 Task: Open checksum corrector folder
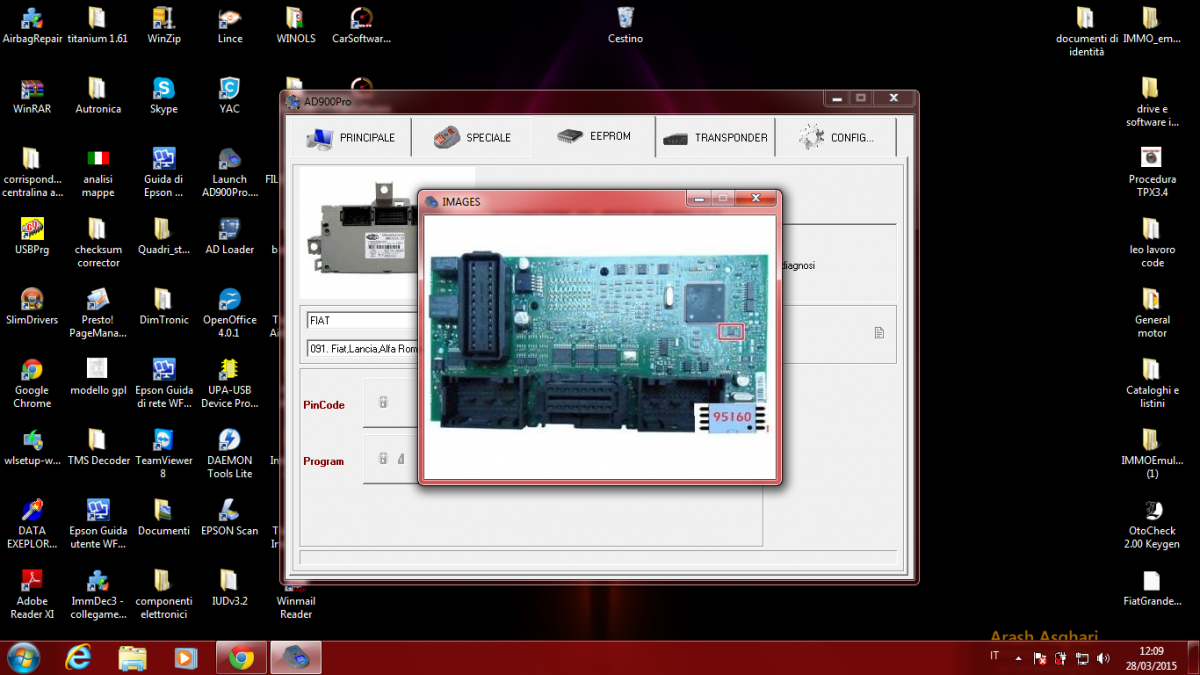(x=97, y=241)
